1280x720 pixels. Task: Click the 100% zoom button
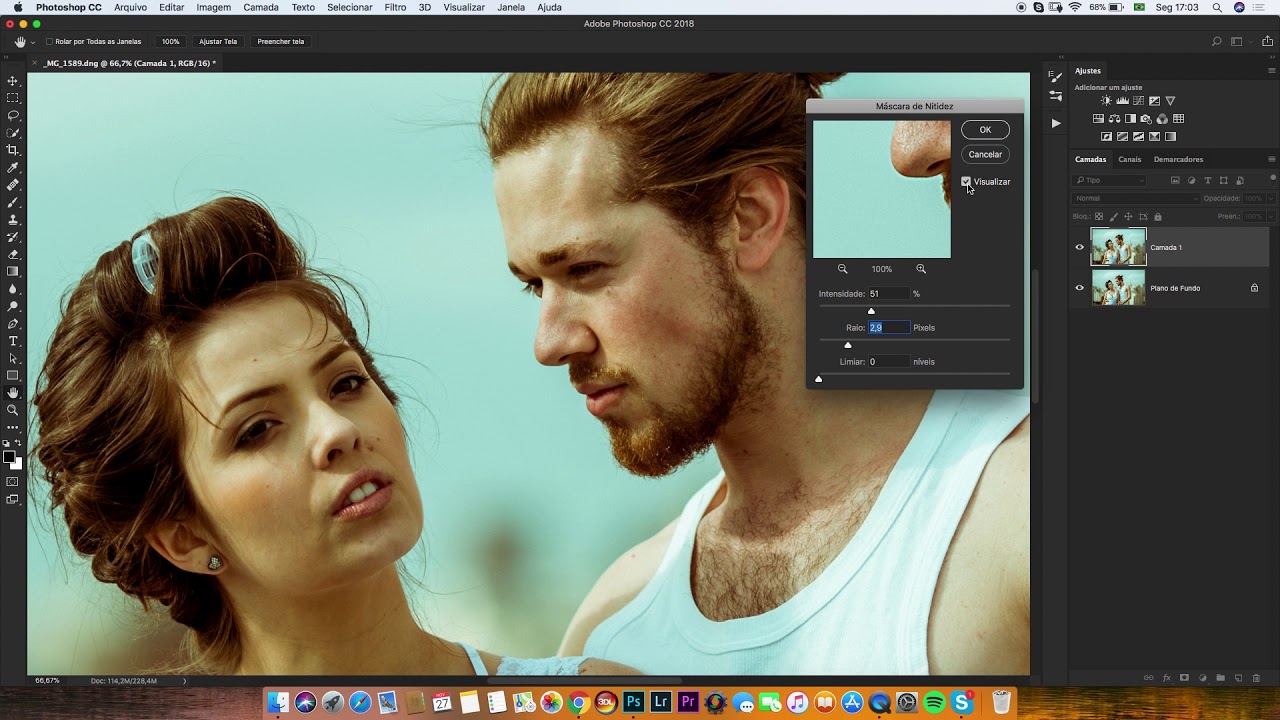171,42
